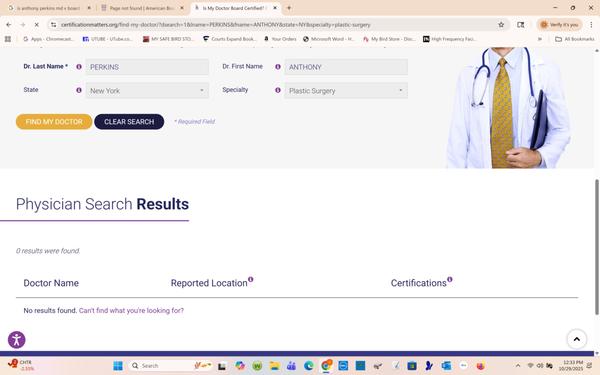
Task: Open the network status tray icon
Action: pyautogui.click(x=530, y=366)
